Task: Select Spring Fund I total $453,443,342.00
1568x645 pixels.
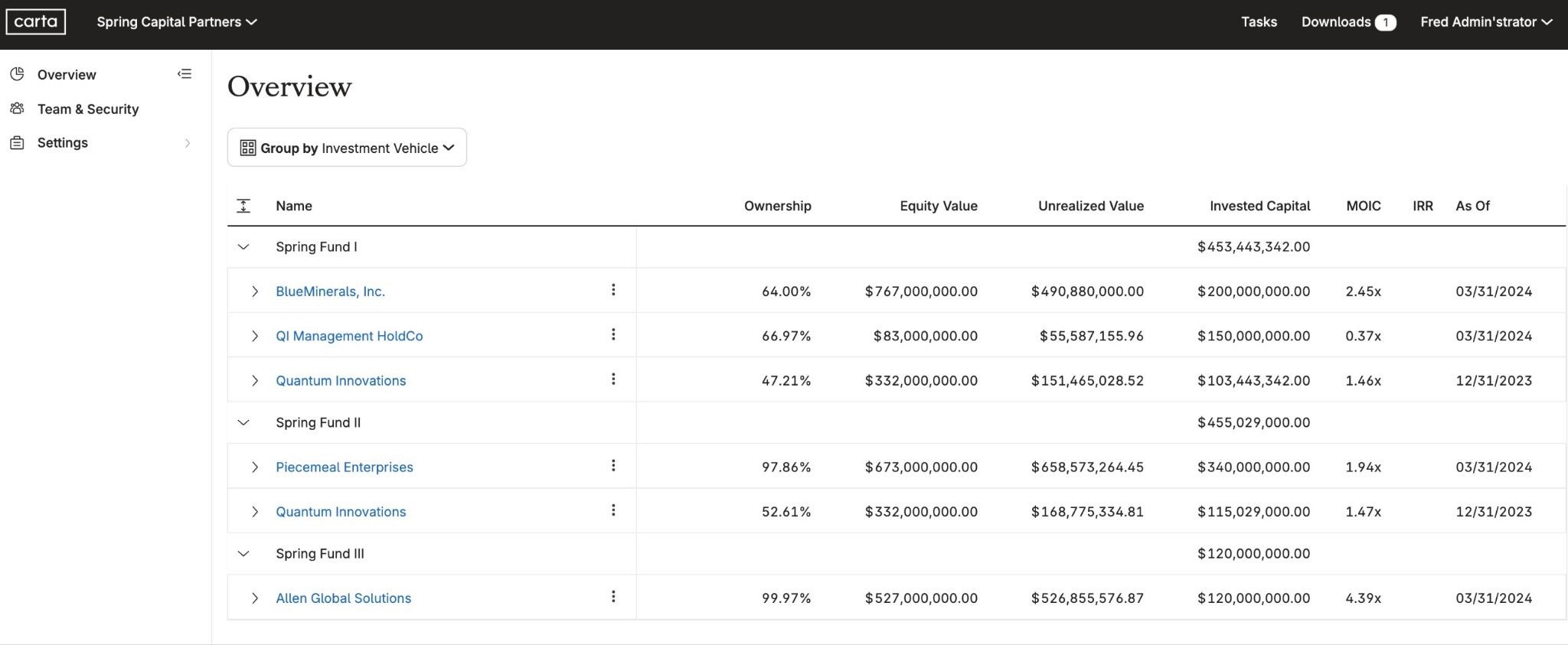Action: [x=1253, y=247]
